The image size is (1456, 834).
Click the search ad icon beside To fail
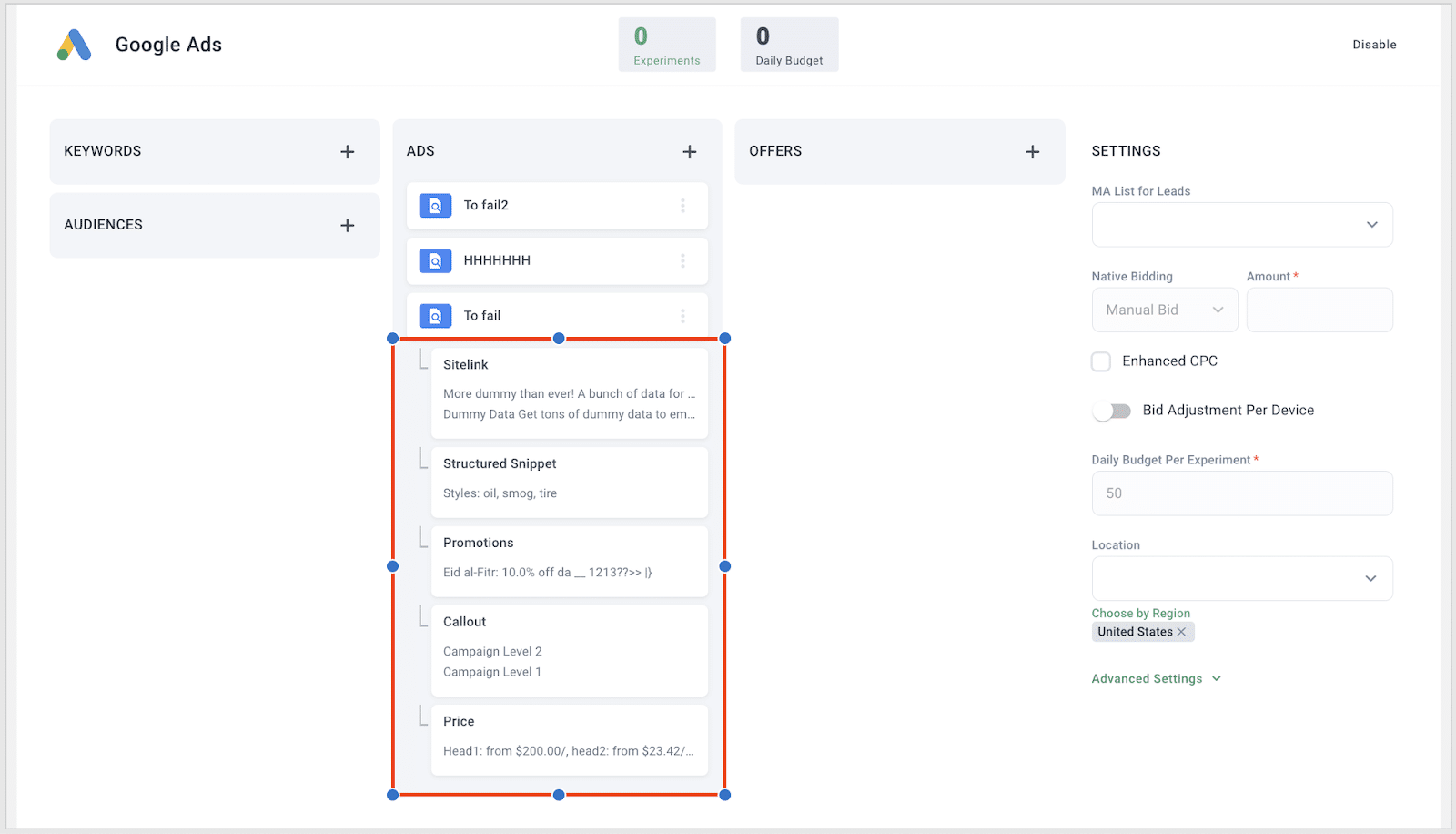tap(435, 316)
